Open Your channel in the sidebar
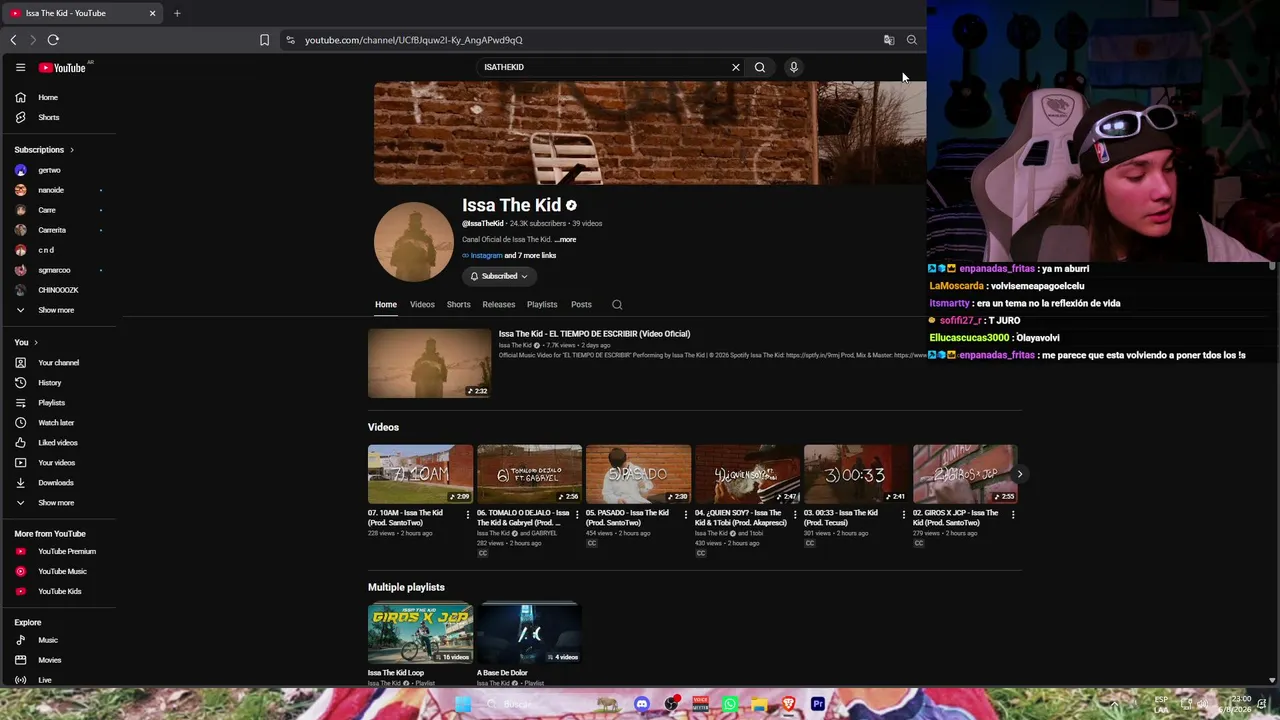This screenshot has height=720, width=1280. click(x=60, y=362)
